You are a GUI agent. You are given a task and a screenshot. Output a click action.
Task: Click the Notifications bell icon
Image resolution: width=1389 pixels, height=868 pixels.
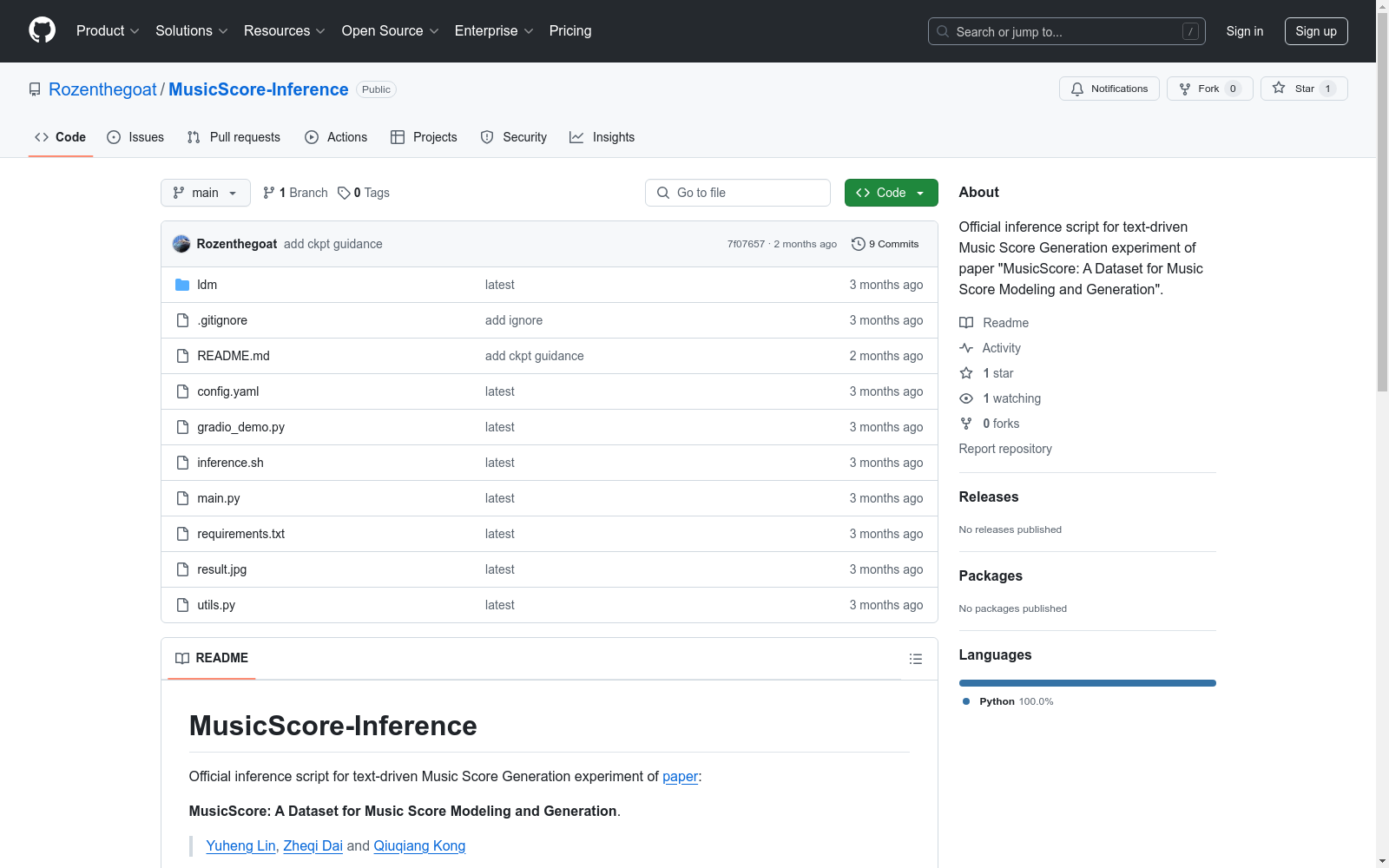click(x=1077, y=89)
